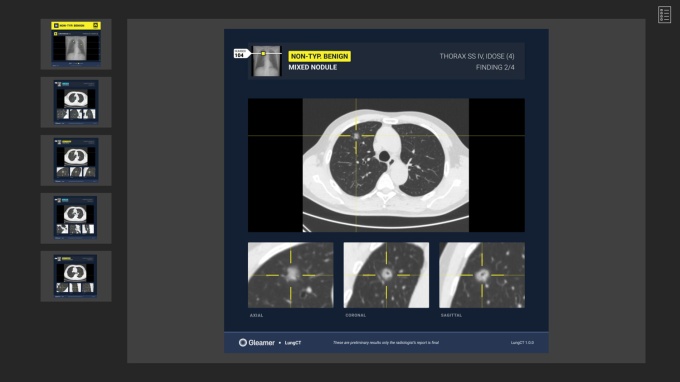Click the LungCT label beside Gleamer logo
Image resolution: width=680 pixels, height=382 pixels.
tap(293, 343)
